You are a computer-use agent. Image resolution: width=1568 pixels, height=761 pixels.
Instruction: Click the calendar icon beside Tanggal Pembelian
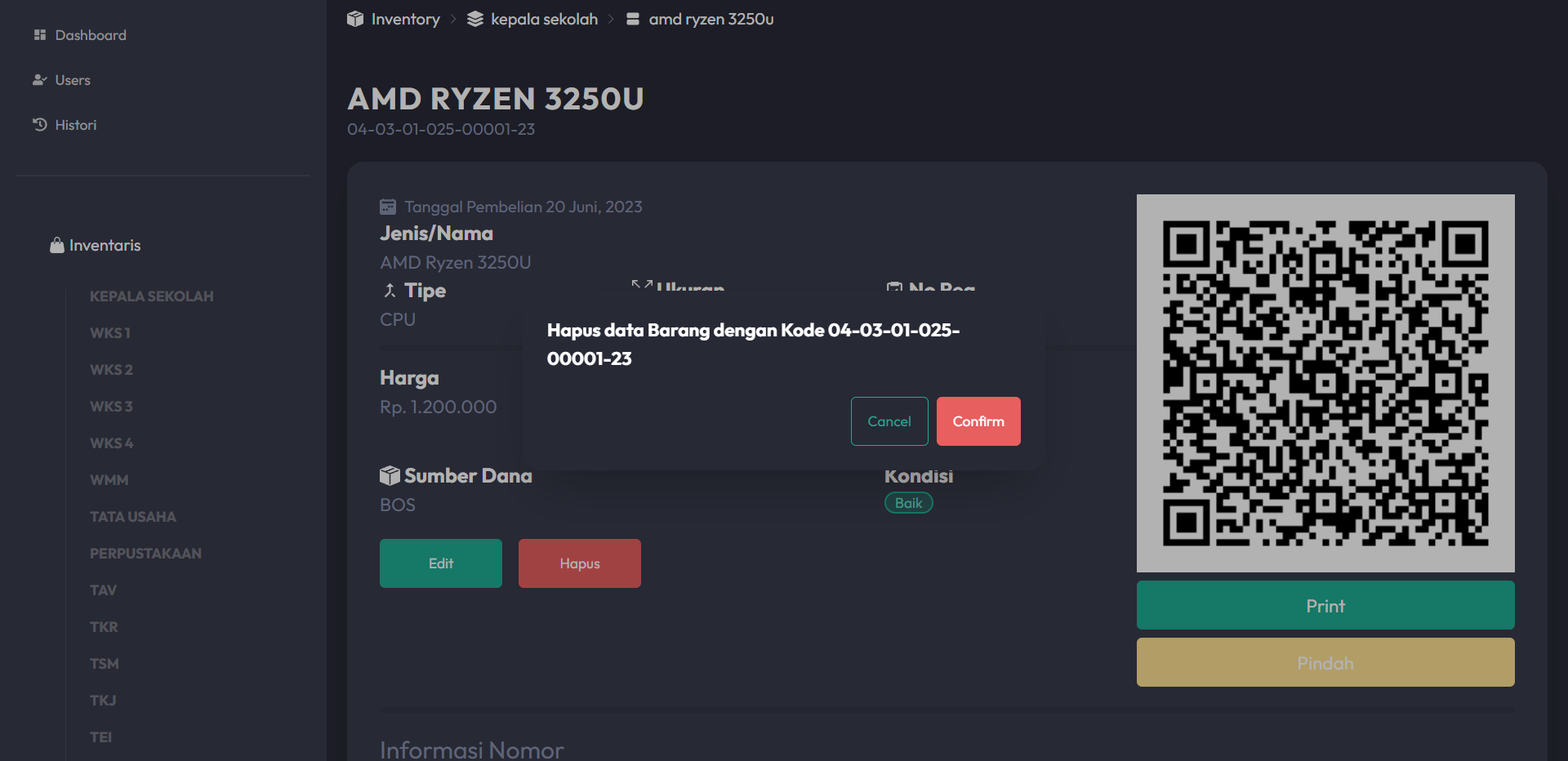click(388, 207)
